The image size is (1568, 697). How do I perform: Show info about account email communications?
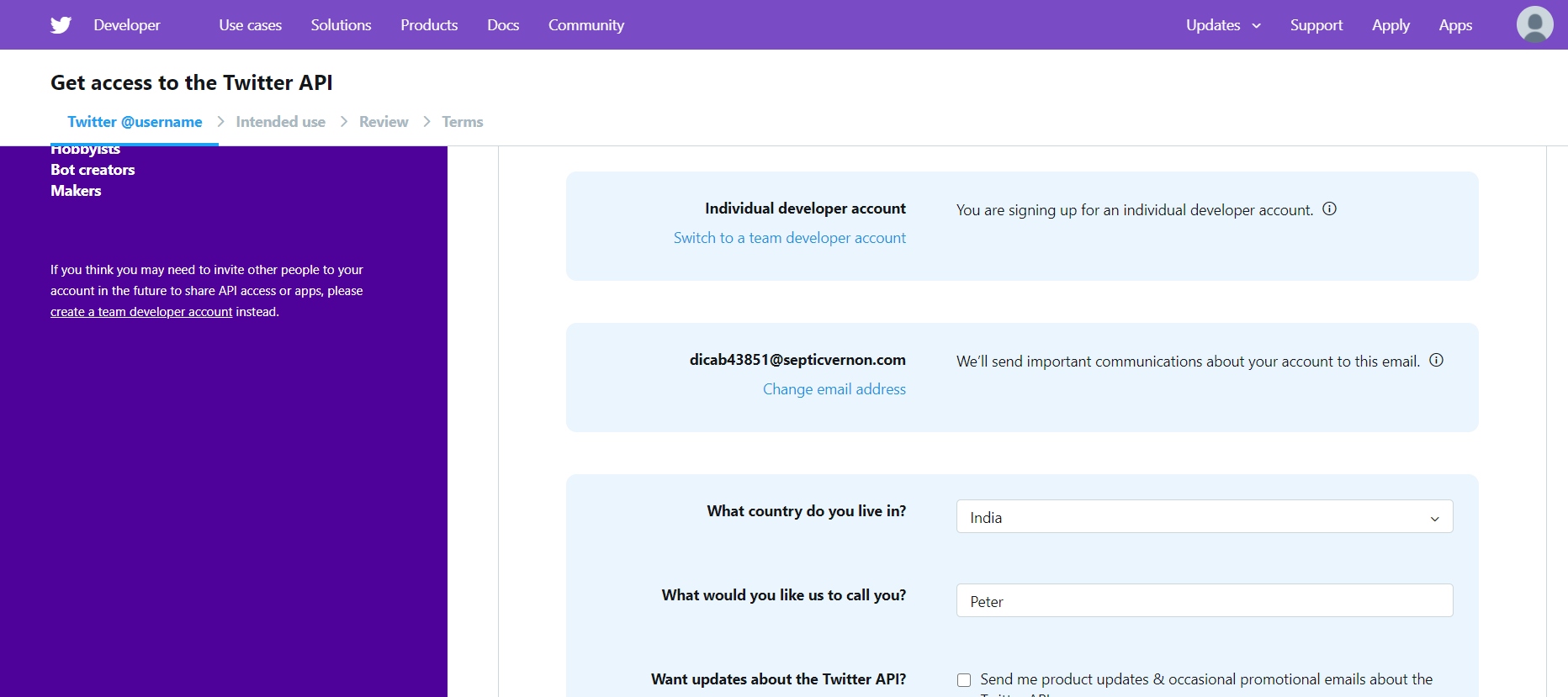[x=1436, y=360]
